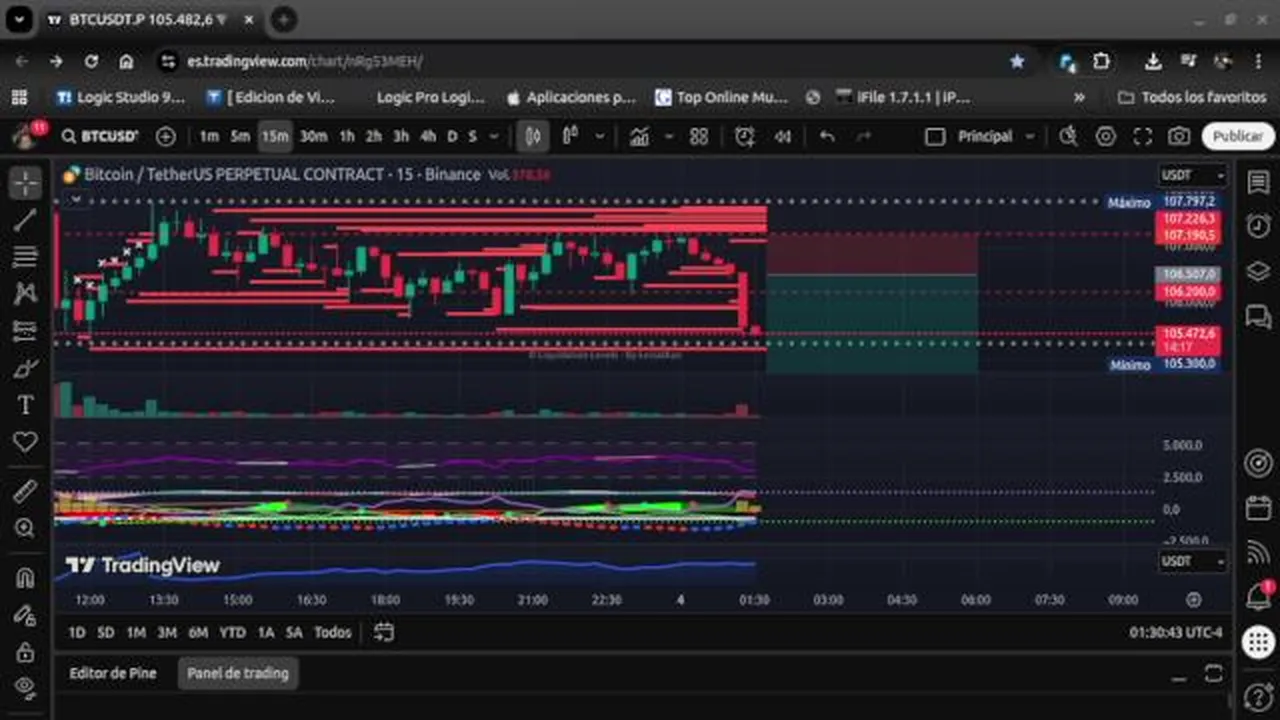Select the YTD date range

[x=232, y=632]
